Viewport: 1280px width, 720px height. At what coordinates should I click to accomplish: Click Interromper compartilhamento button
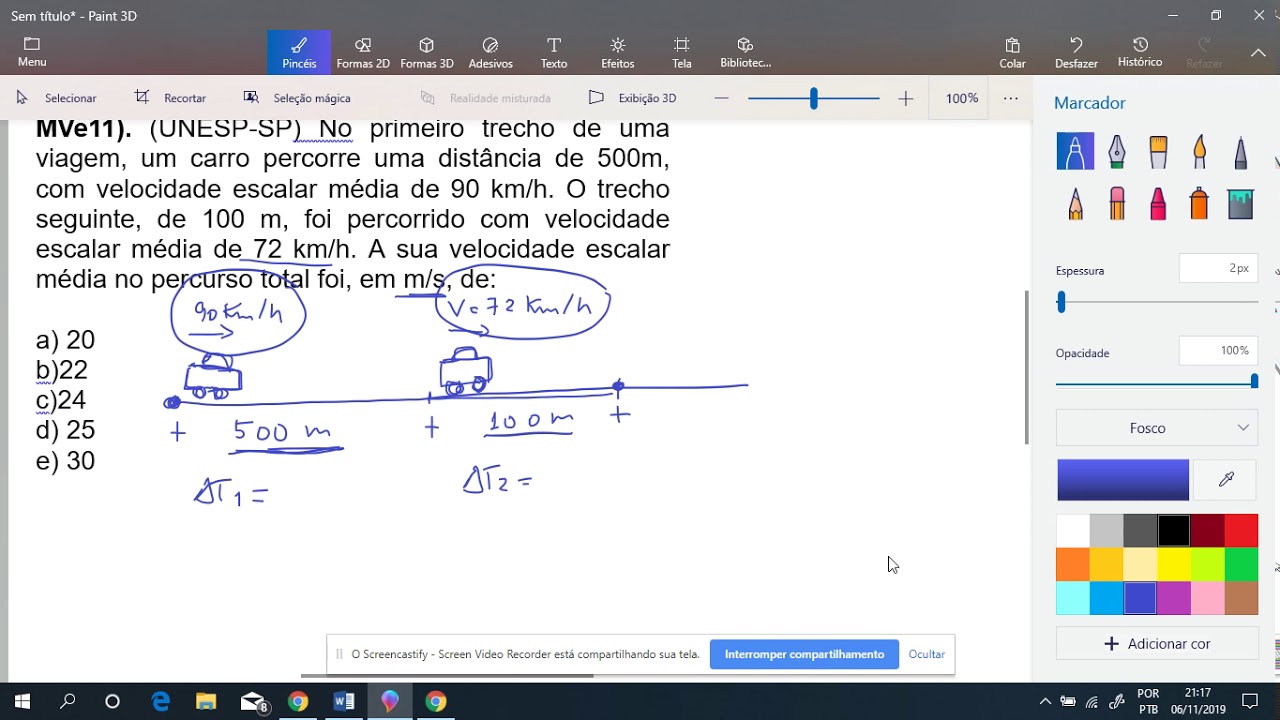point(805,654)
